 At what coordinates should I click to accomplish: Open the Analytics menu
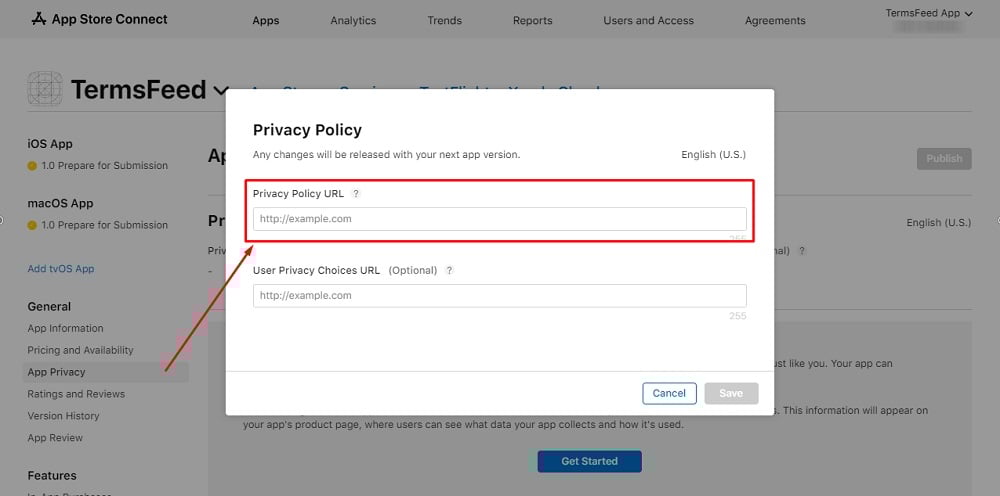[353, 20]
